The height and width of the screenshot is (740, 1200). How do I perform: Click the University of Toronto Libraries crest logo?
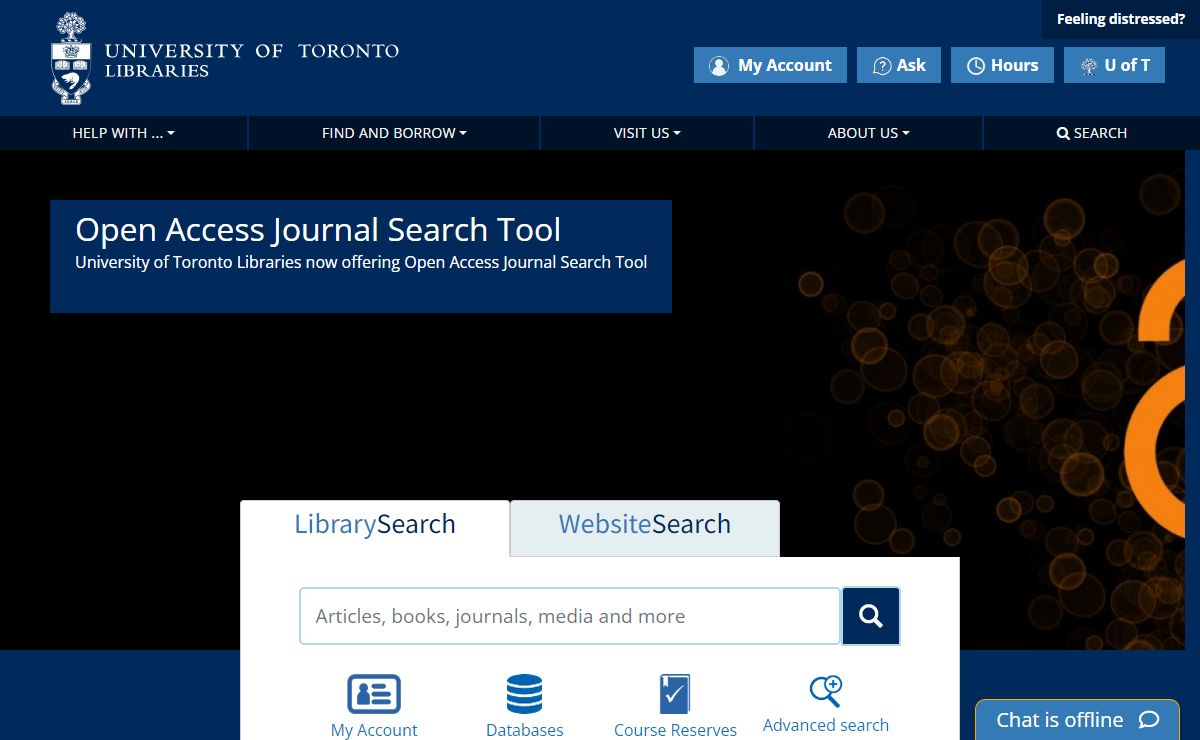coord(70,59)
